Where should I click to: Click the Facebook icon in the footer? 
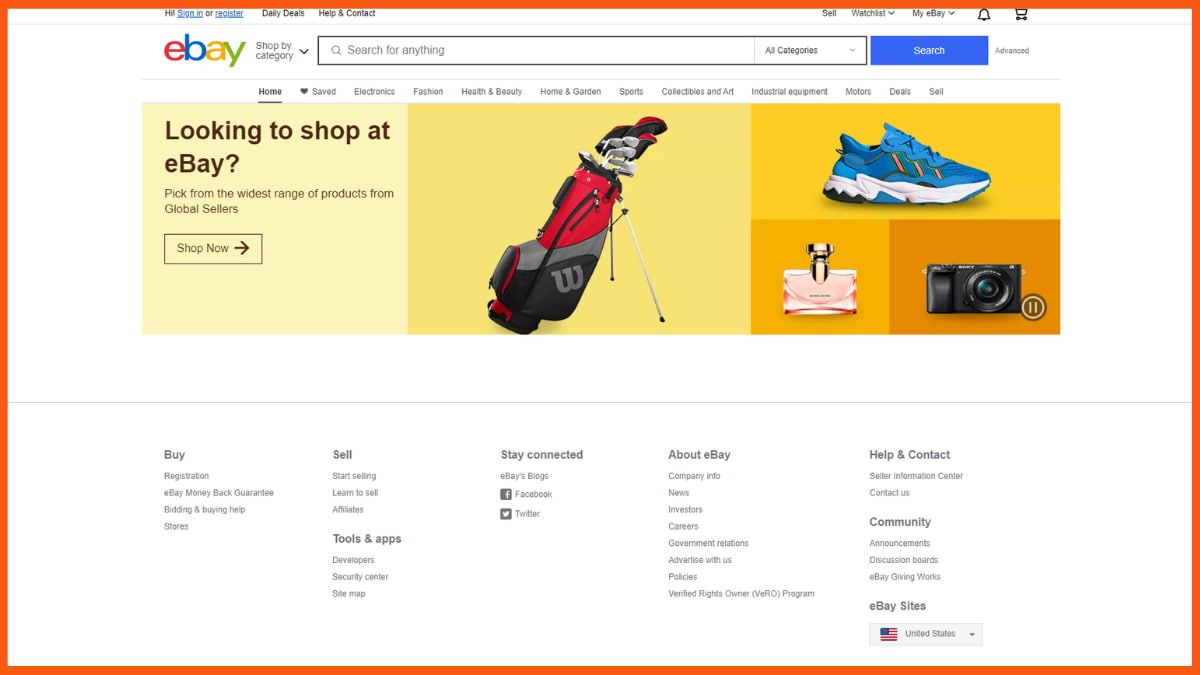506,494
